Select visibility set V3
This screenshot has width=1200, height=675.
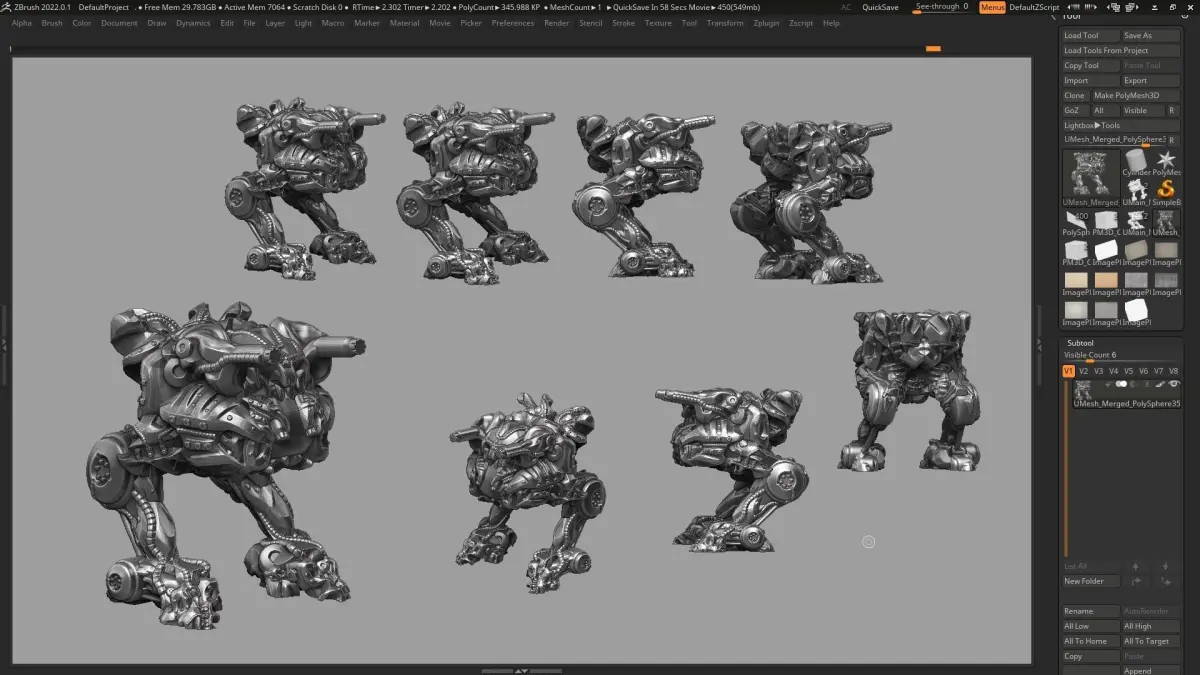click(x=1098, y=371)
